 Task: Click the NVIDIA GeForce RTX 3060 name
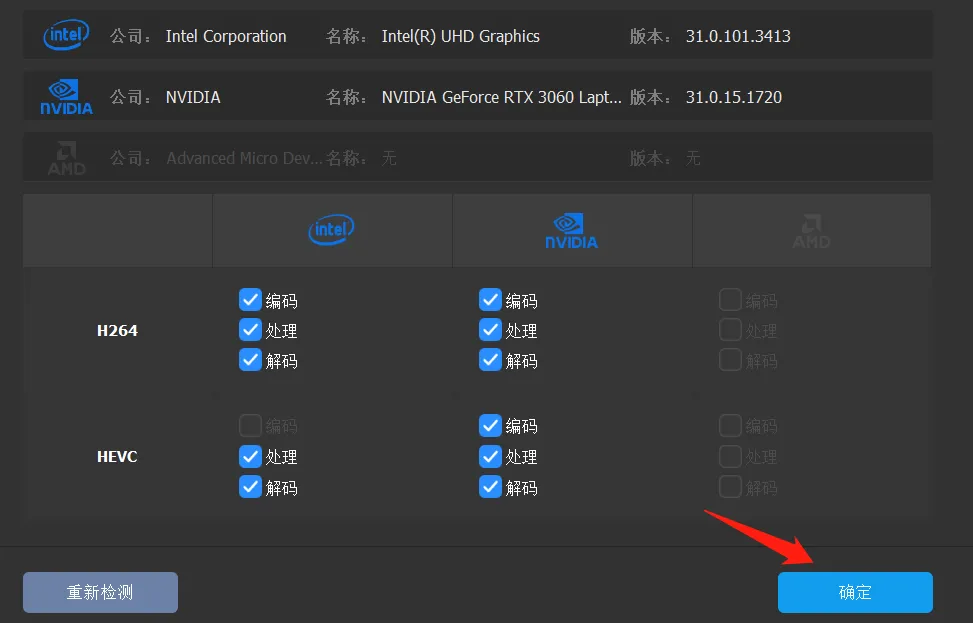pyautogui.click(x=501, y=97)
